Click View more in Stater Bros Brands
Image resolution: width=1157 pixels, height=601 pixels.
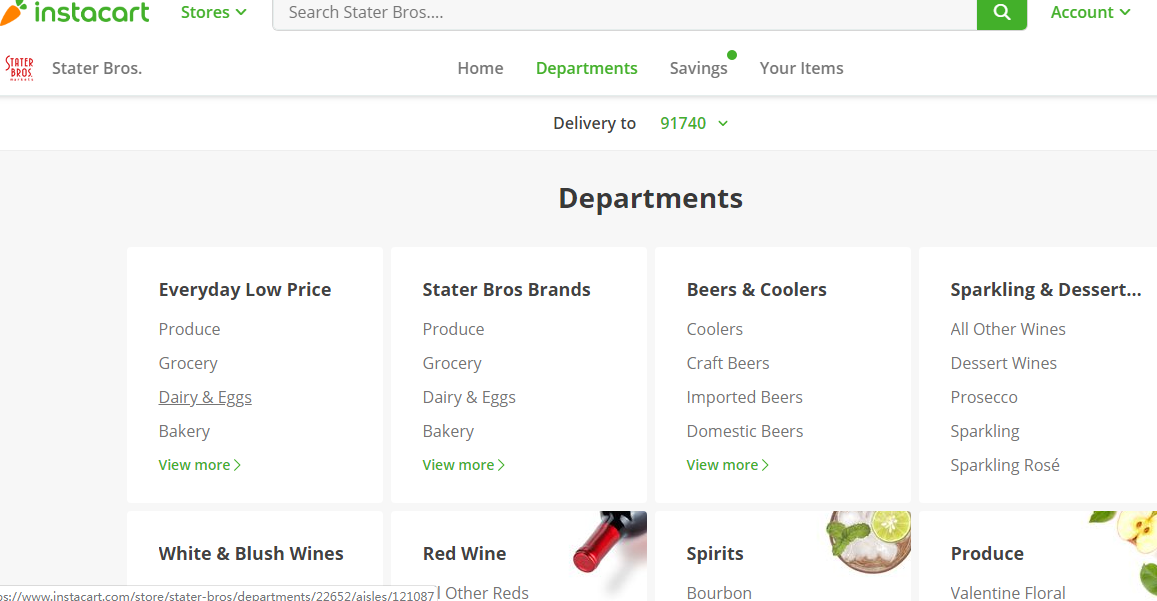(x=463, y=465)
